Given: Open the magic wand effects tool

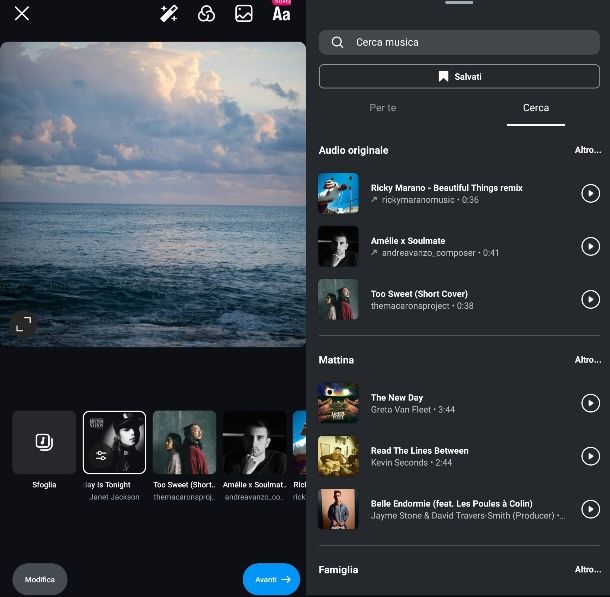Looking at the screenshot, I should pos(169,14).
